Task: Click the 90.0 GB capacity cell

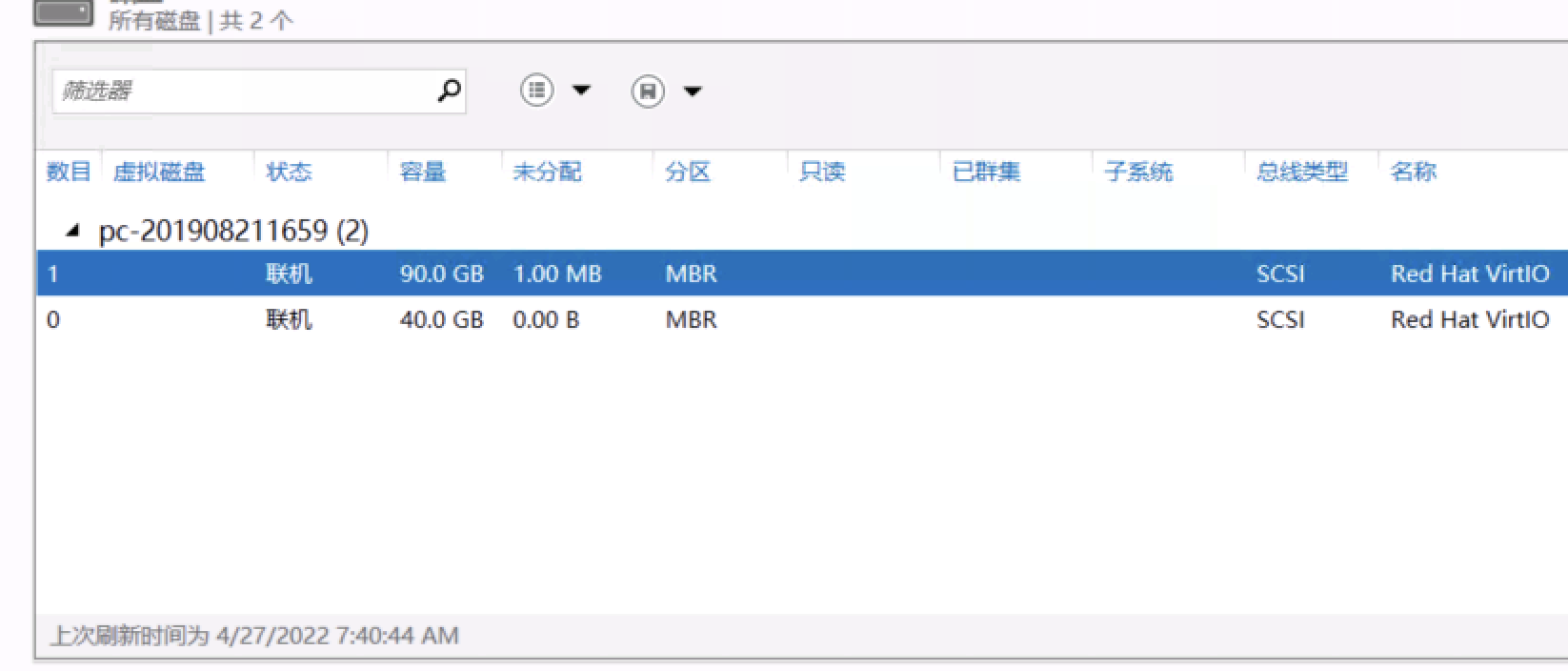Action: click(x=442, y=274)
